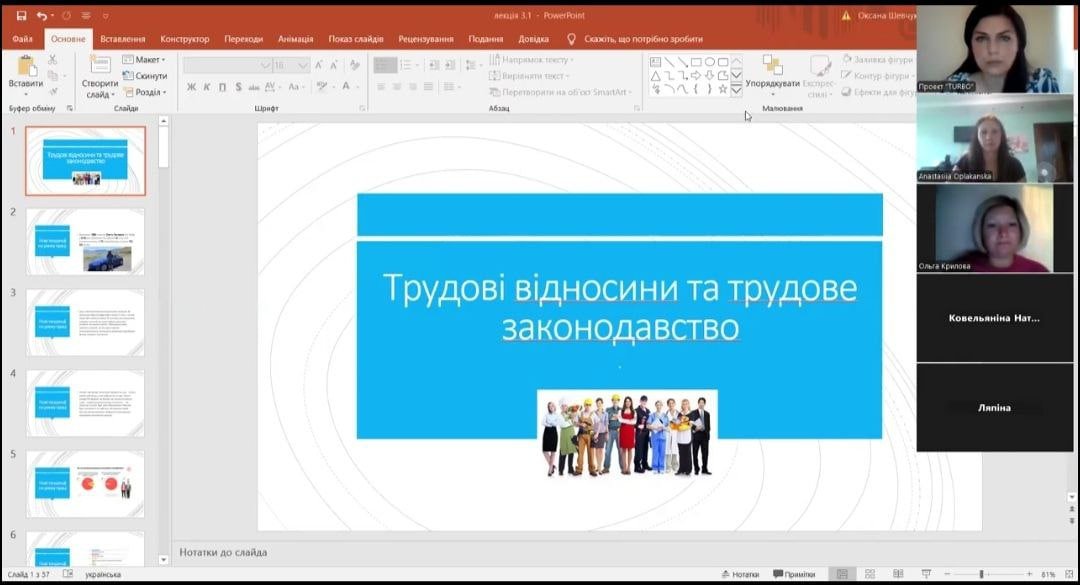Pick the text box shape in gallery
The height and width of the screenshot is (585, 1080).
[x=655, y=62]
